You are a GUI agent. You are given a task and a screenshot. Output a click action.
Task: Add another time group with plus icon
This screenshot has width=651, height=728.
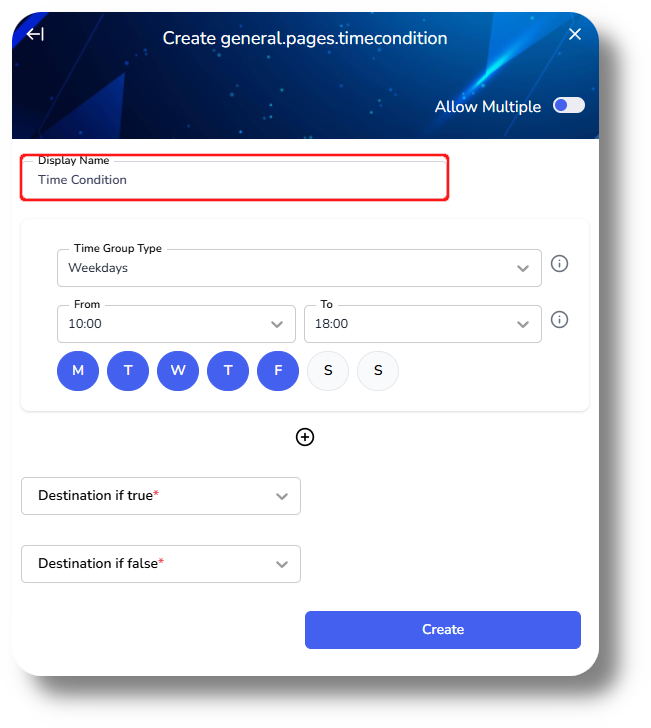pos(305,437)
